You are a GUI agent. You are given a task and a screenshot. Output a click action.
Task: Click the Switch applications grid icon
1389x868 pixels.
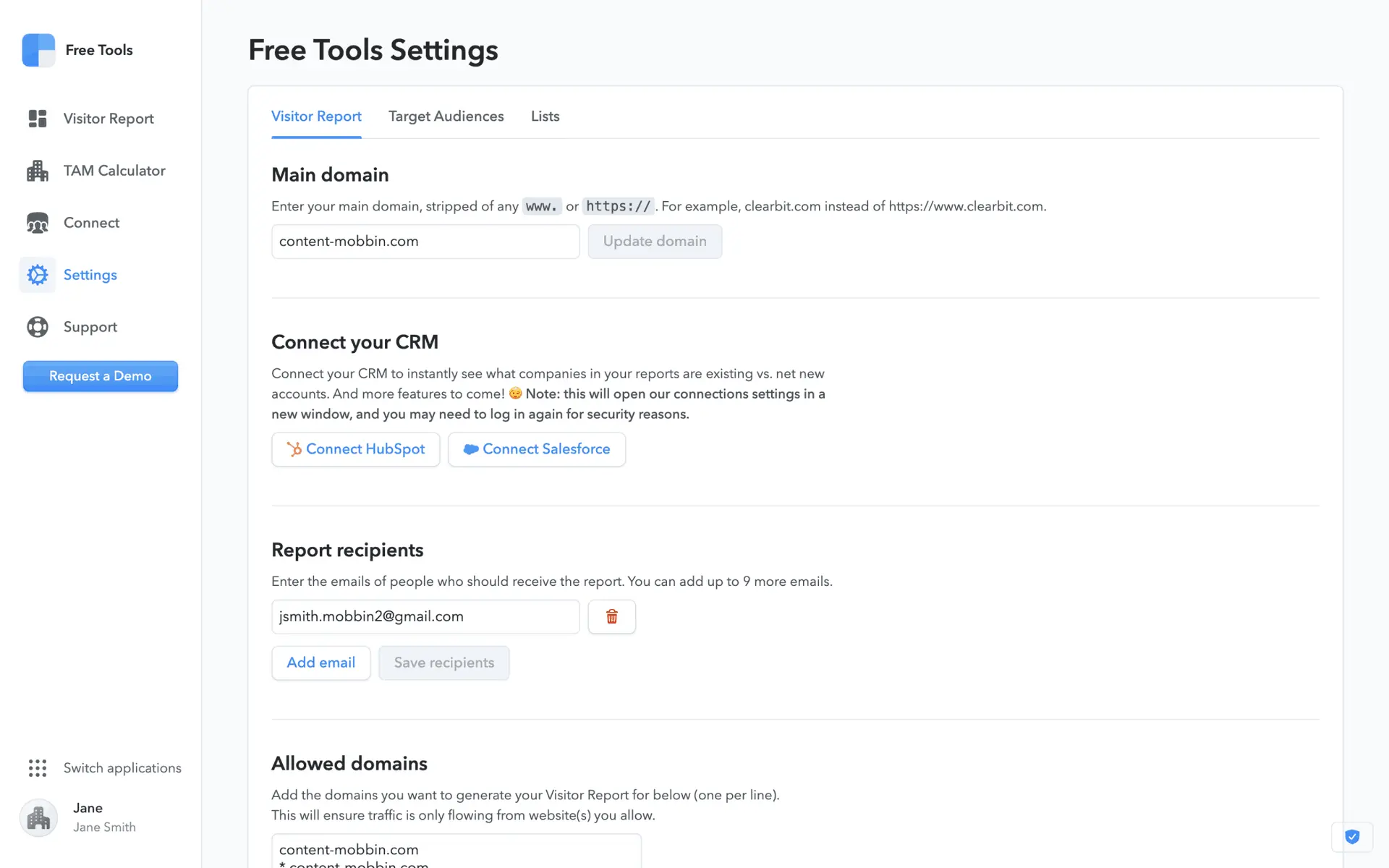(x=38, y=767)
